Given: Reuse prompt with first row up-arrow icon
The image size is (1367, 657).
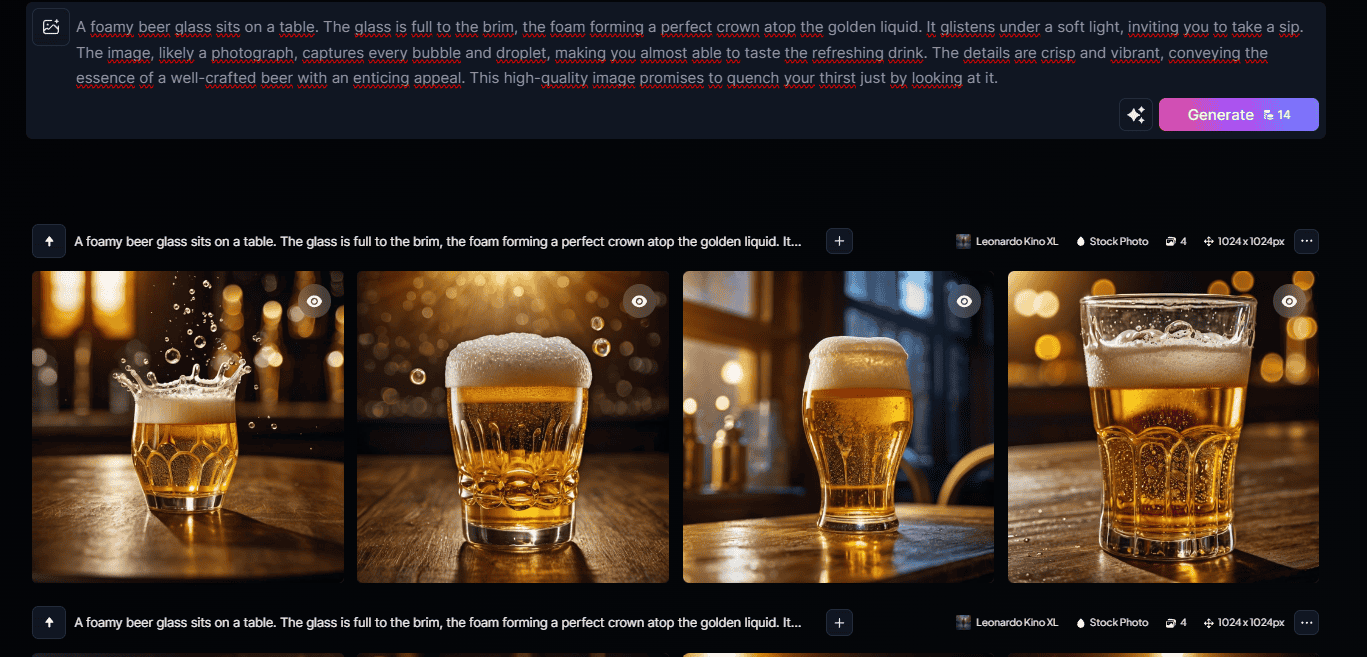Looking at the screenshot, I should click(x=49, y=241).
